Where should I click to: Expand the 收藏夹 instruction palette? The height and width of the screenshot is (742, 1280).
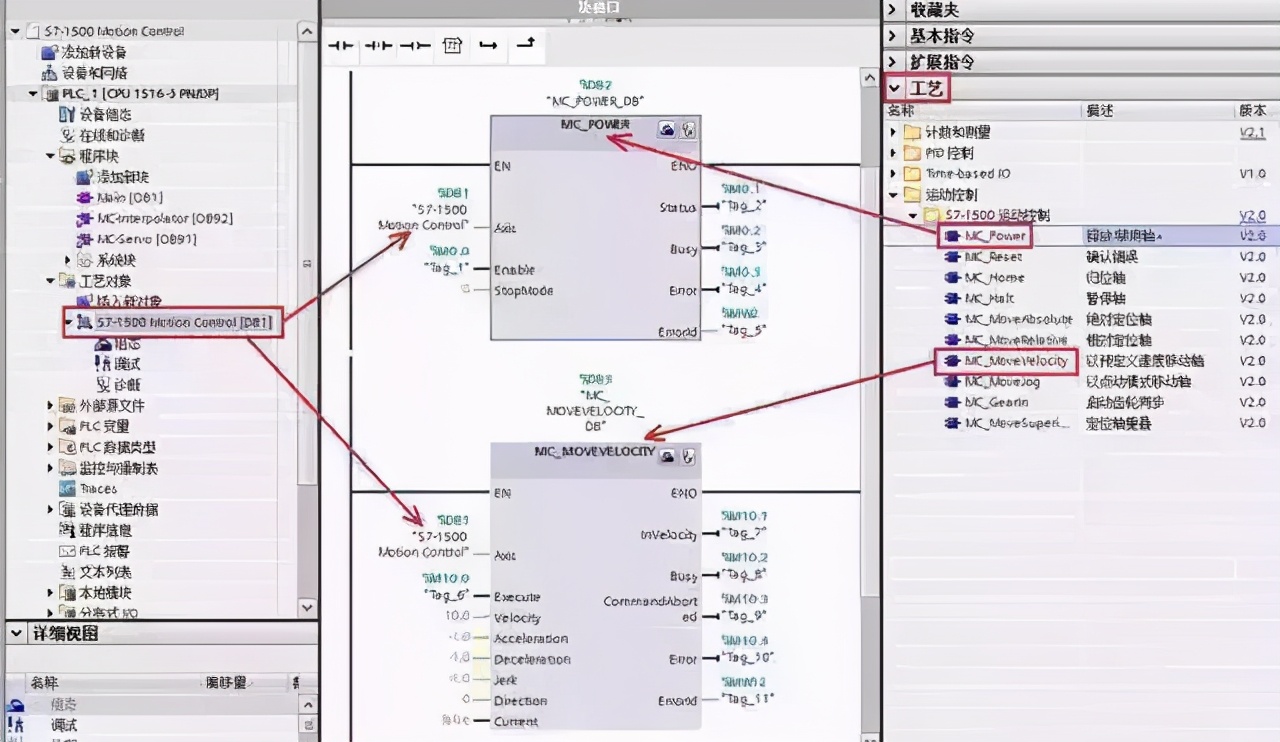click(x=895, y=10)
